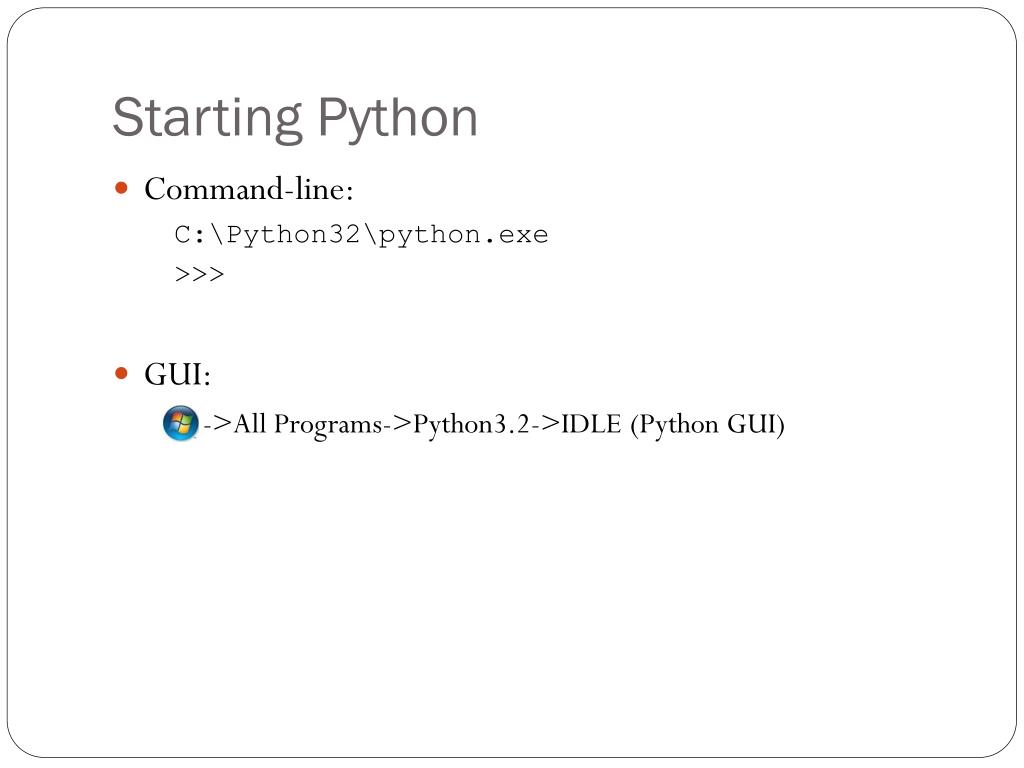The height and width of the screenshot is (768, 1024).
Task: Select the orange bullet beside GUI
Action: click(121, 374)
